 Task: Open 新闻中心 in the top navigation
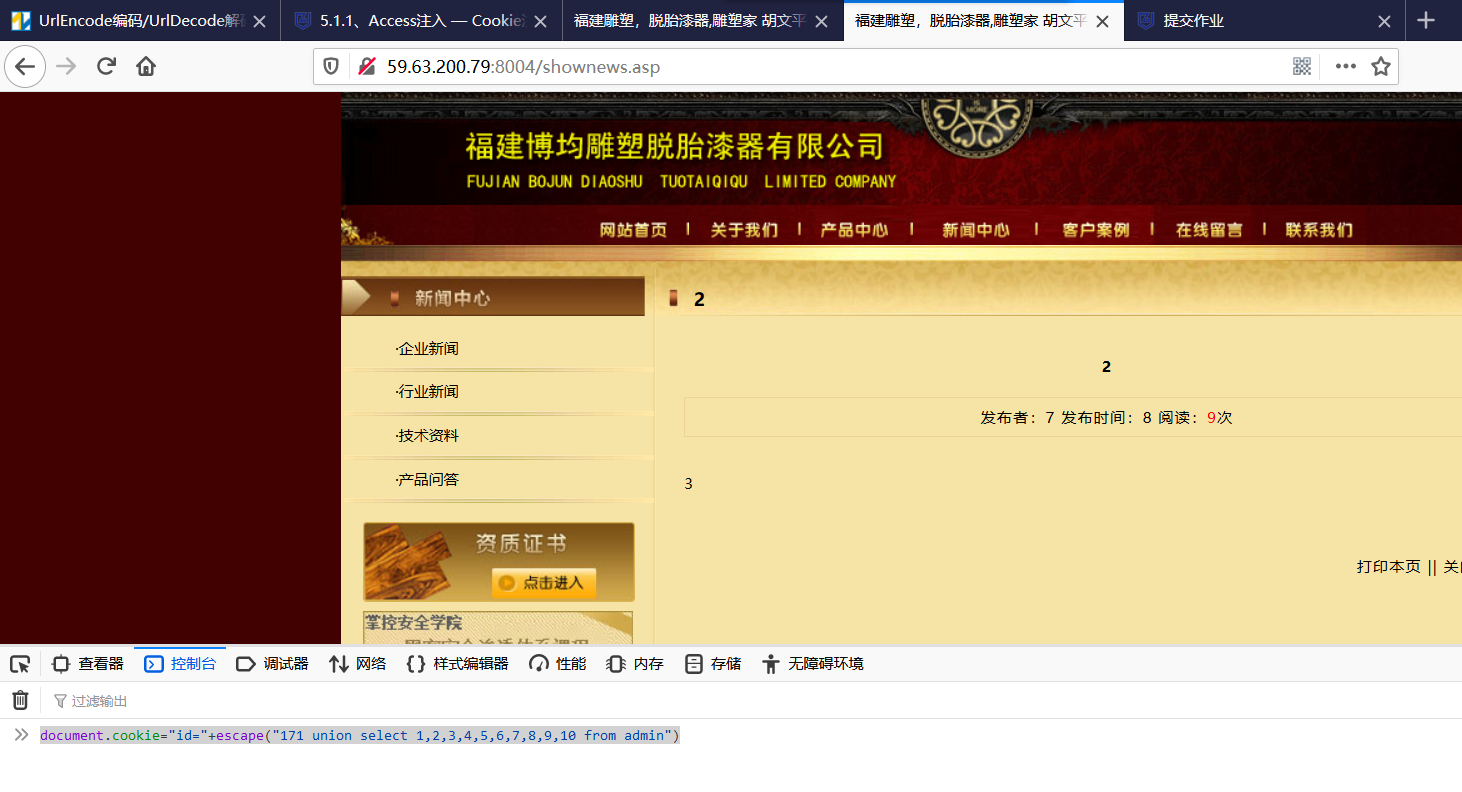(x=976, y=230)
